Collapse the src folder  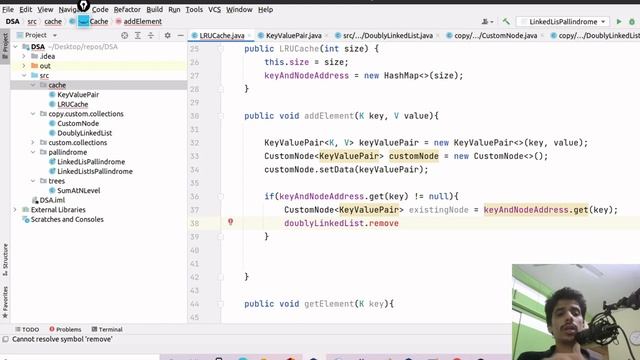pos(24,76)
